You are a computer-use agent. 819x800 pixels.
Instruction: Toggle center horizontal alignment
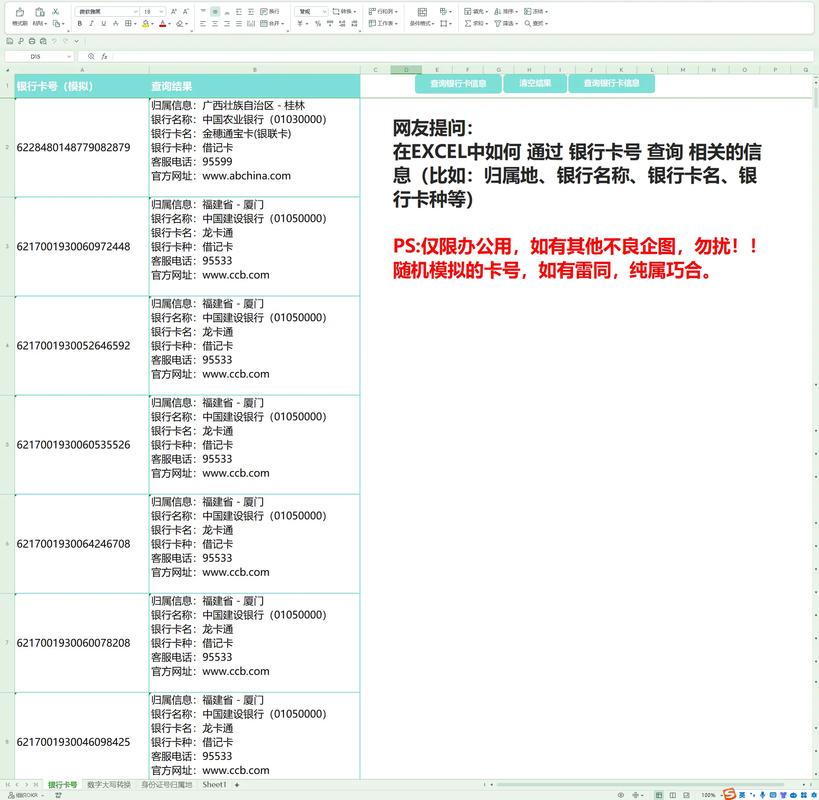point(215,23)
